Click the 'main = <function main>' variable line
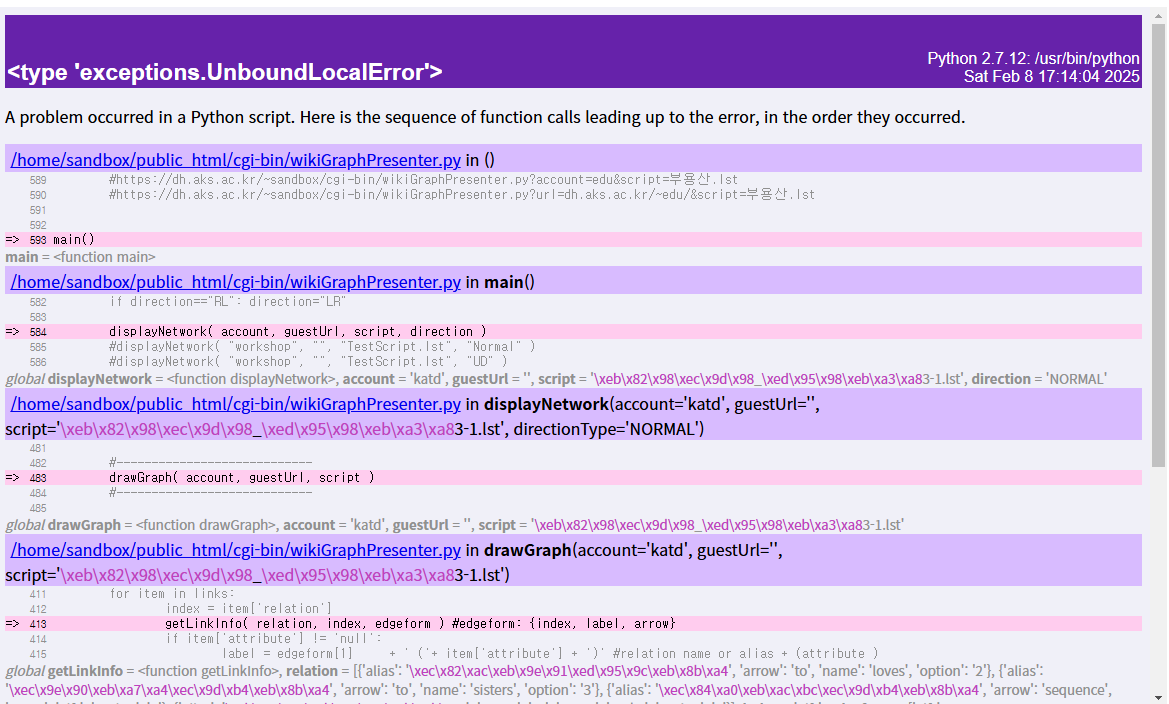 [80, 257]
